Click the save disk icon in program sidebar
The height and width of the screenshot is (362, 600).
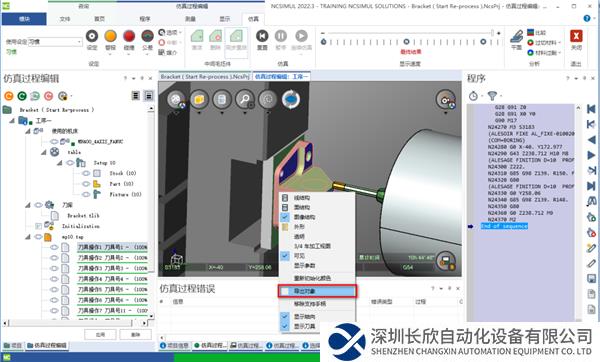pyautogui.click(x=591, y=278)
